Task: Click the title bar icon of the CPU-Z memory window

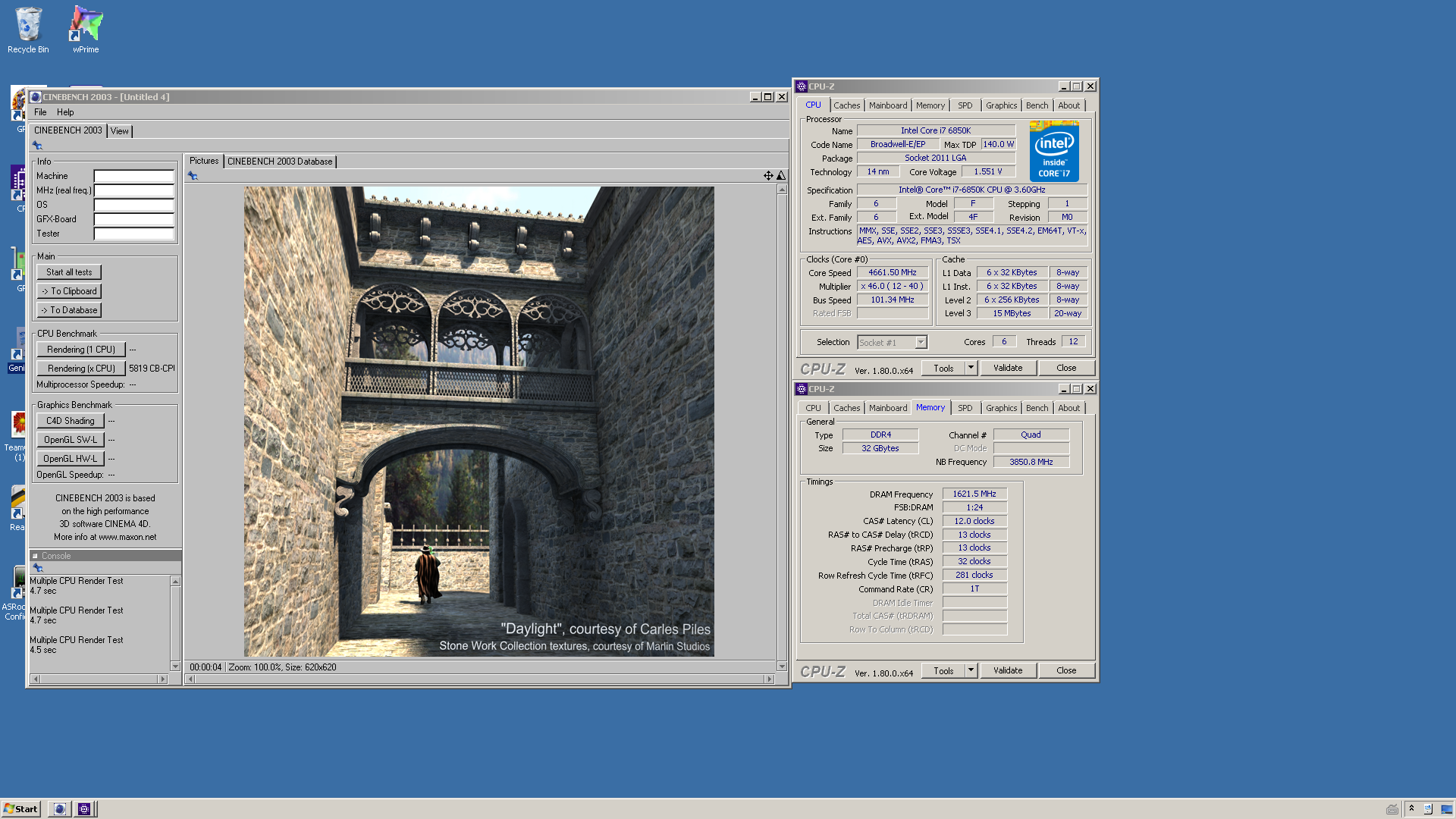Action: (x=802, y=389)
